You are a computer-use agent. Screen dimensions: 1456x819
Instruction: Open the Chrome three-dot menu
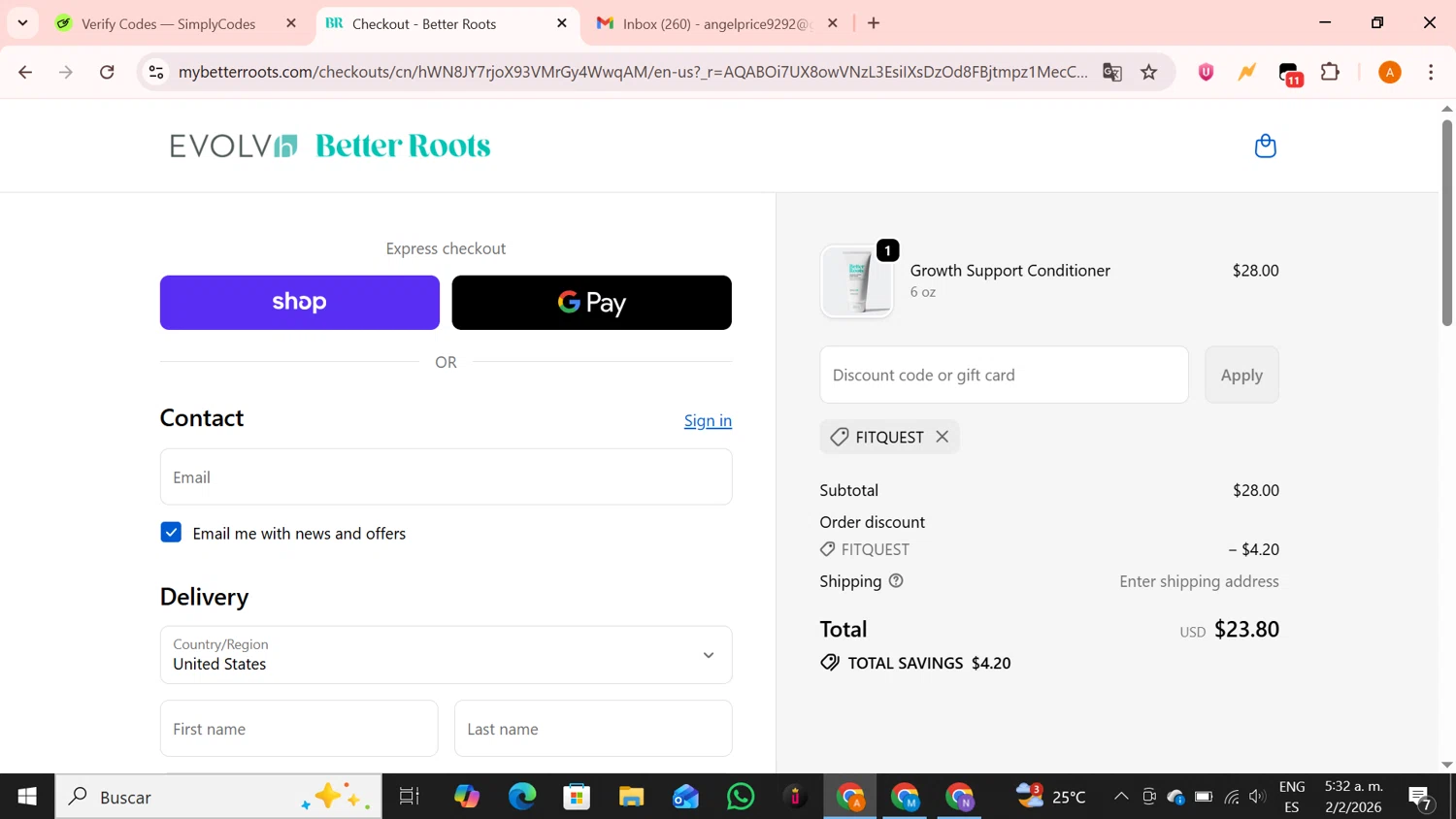pos(1431,72)
